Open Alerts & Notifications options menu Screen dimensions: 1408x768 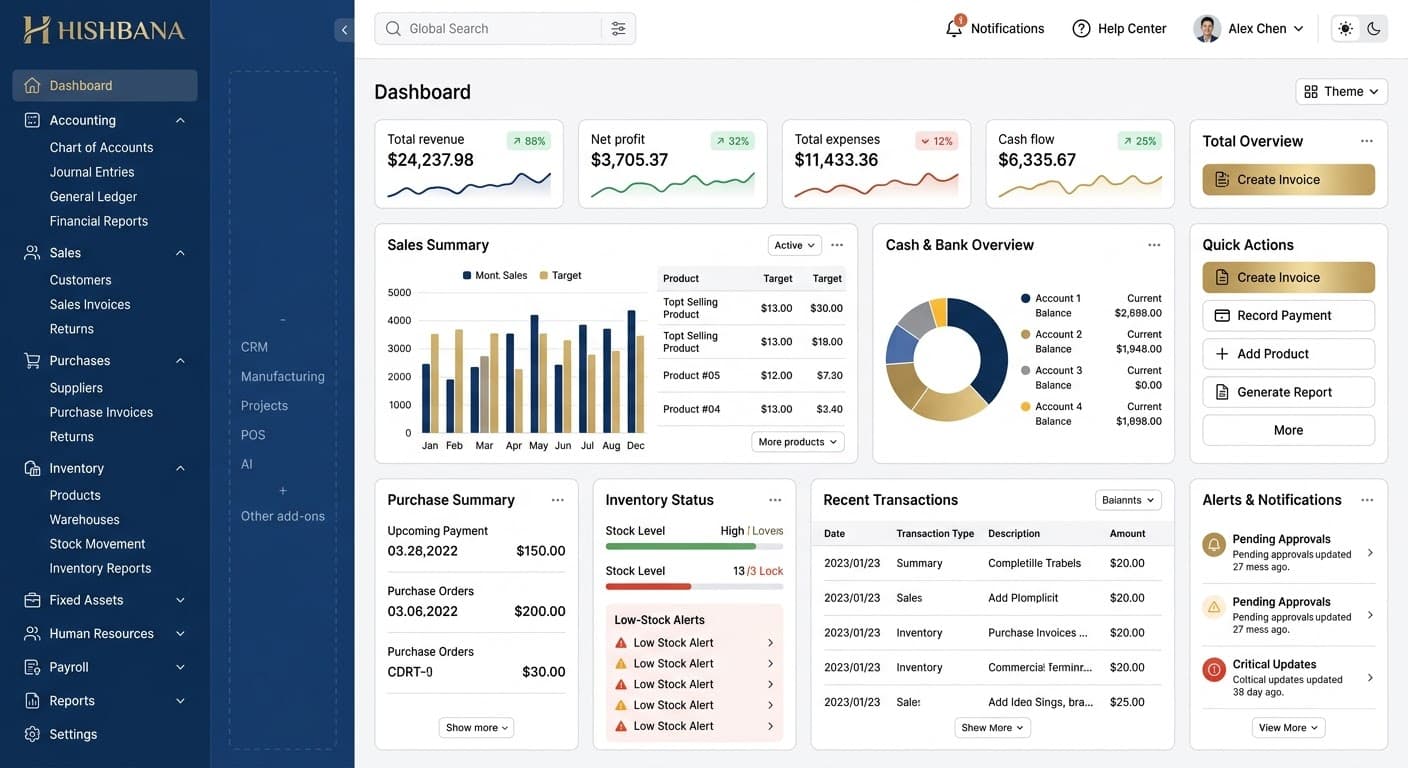tap(1366, 500)
